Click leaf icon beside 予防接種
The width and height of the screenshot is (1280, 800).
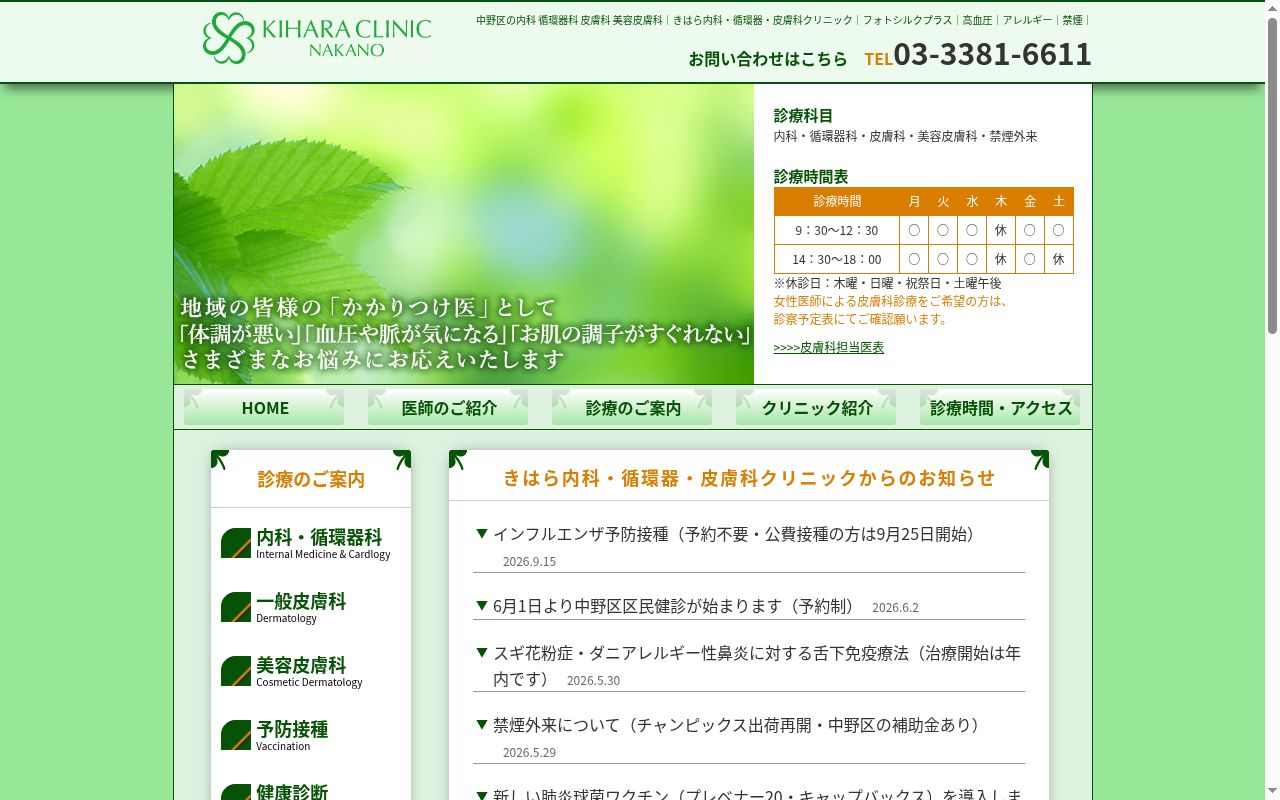click(x=236, y=735)
